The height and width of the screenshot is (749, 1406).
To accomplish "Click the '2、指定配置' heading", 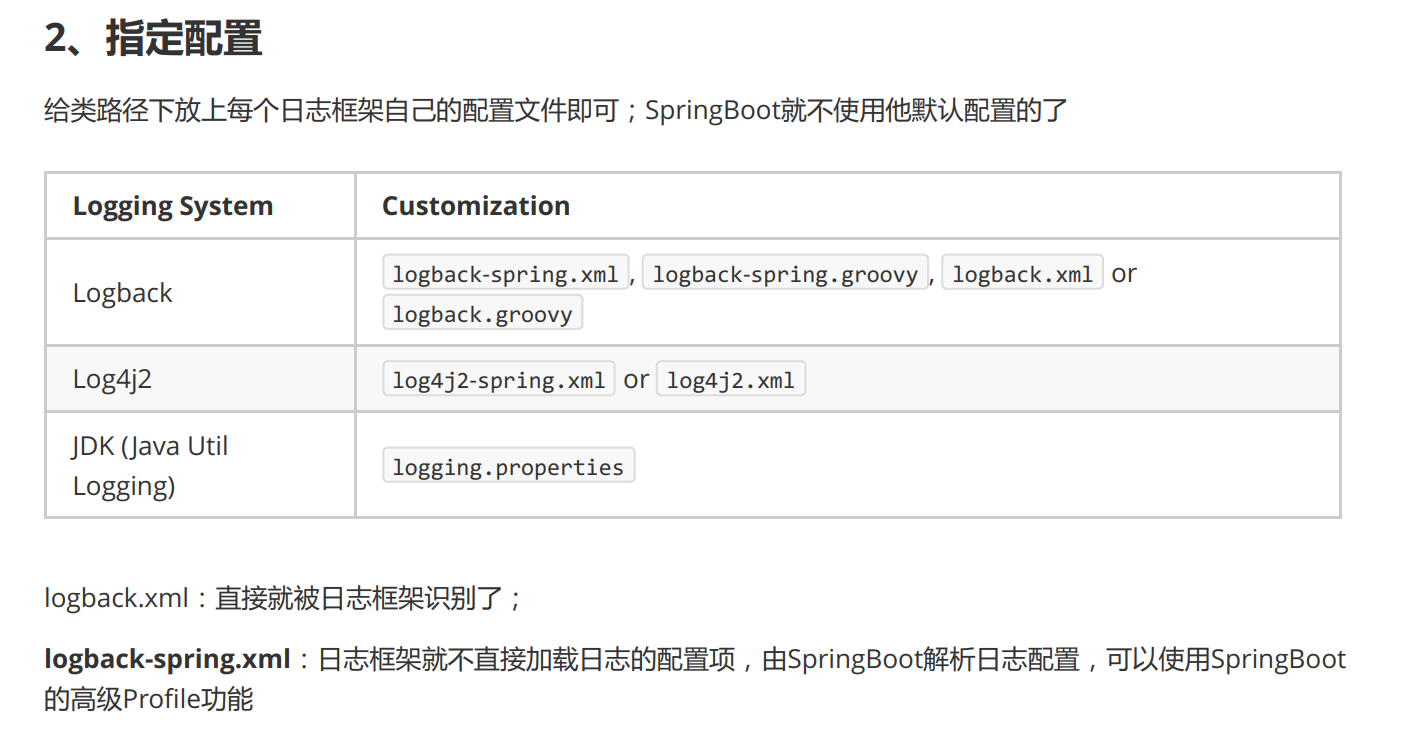I will pos(153,38).
